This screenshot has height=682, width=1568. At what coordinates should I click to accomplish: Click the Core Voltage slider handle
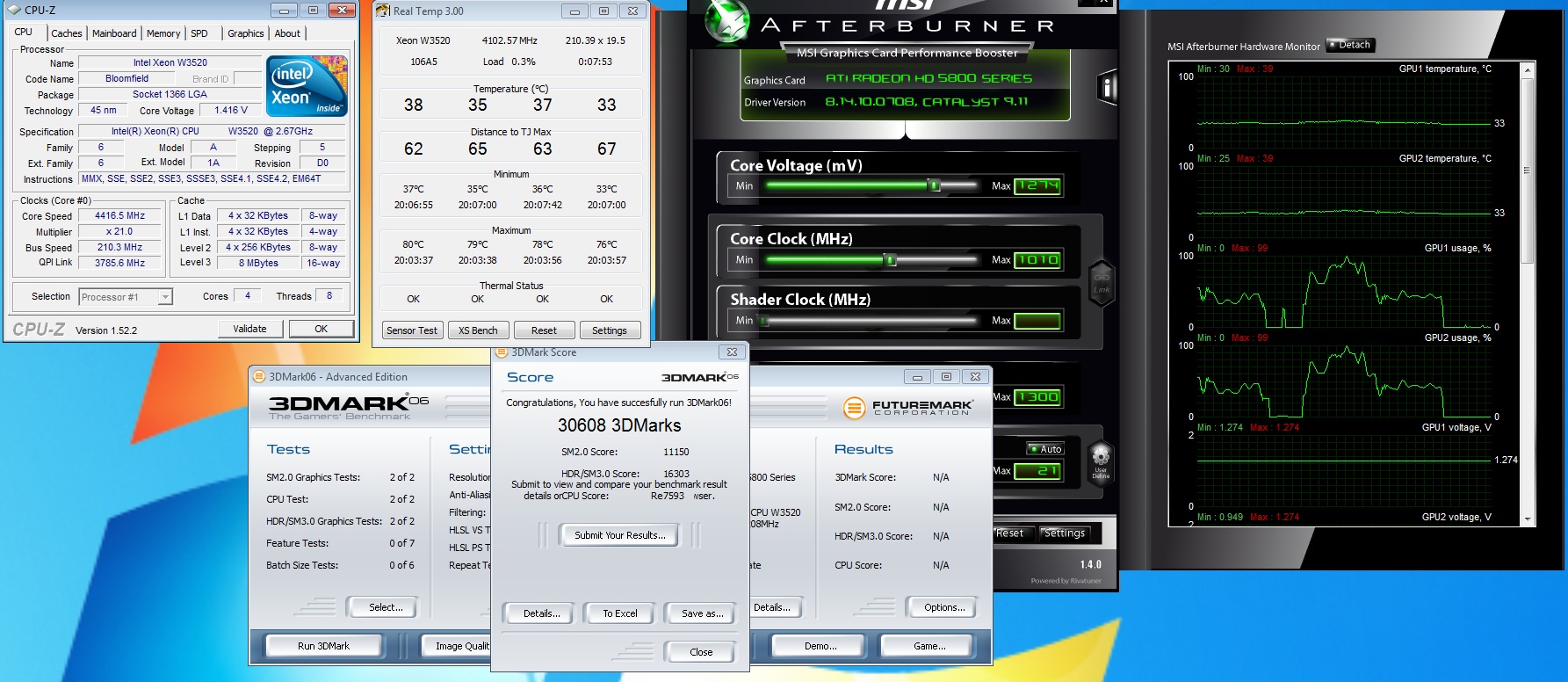[x=935, y=185]
